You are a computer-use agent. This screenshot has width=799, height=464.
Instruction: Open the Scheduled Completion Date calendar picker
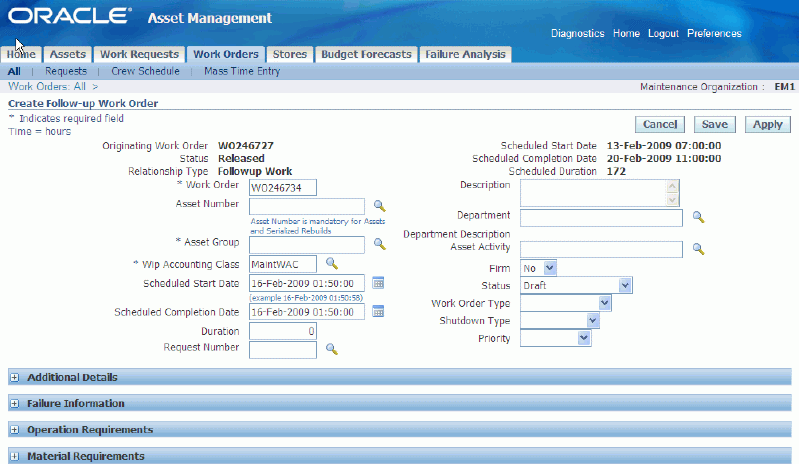click(x=378, y=312)
